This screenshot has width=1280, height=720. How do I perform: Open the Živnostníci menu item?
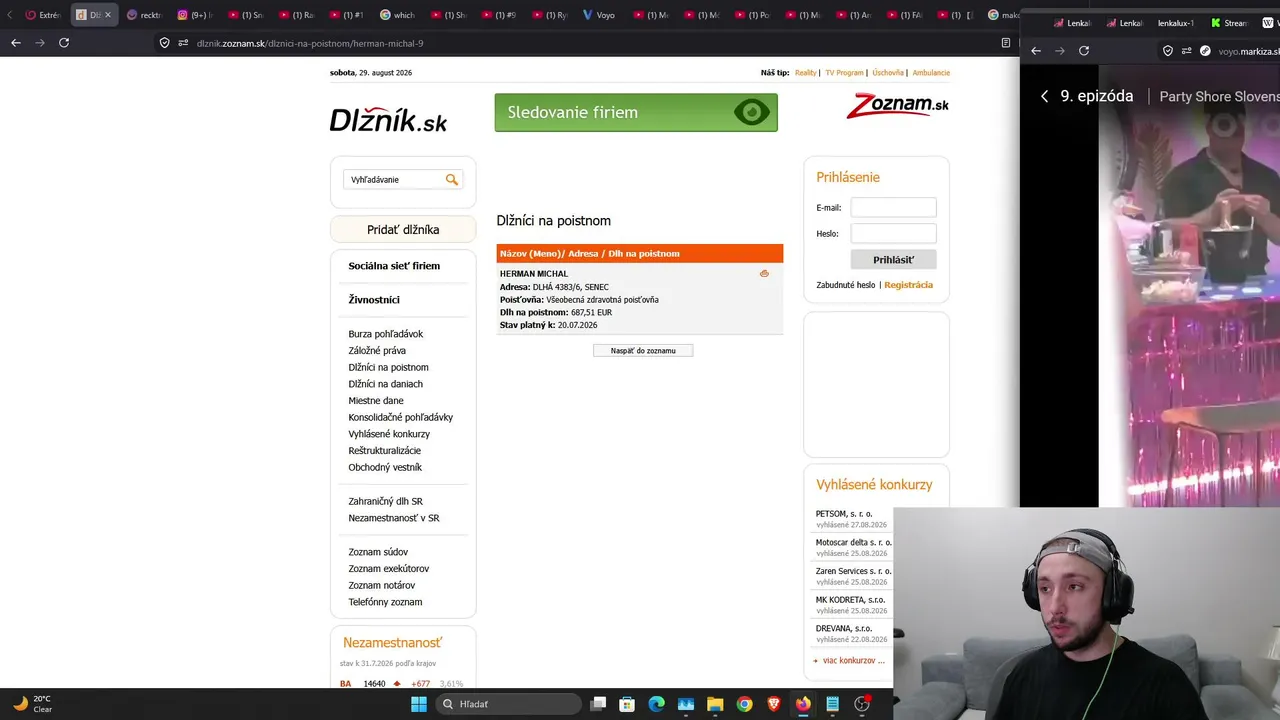click(374, 300)
